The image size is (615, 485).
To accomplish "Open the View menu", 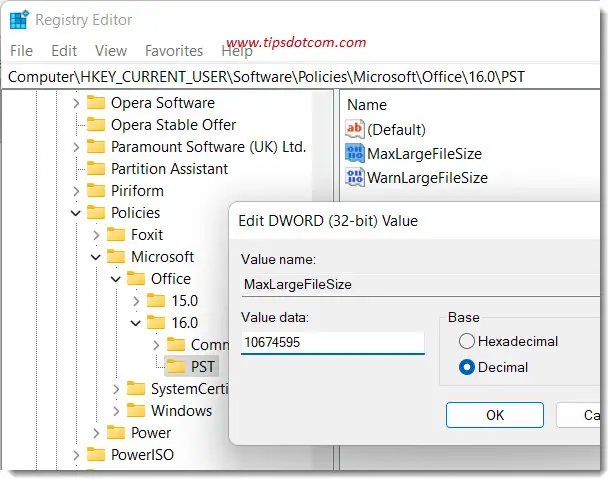I will (111, 51).
